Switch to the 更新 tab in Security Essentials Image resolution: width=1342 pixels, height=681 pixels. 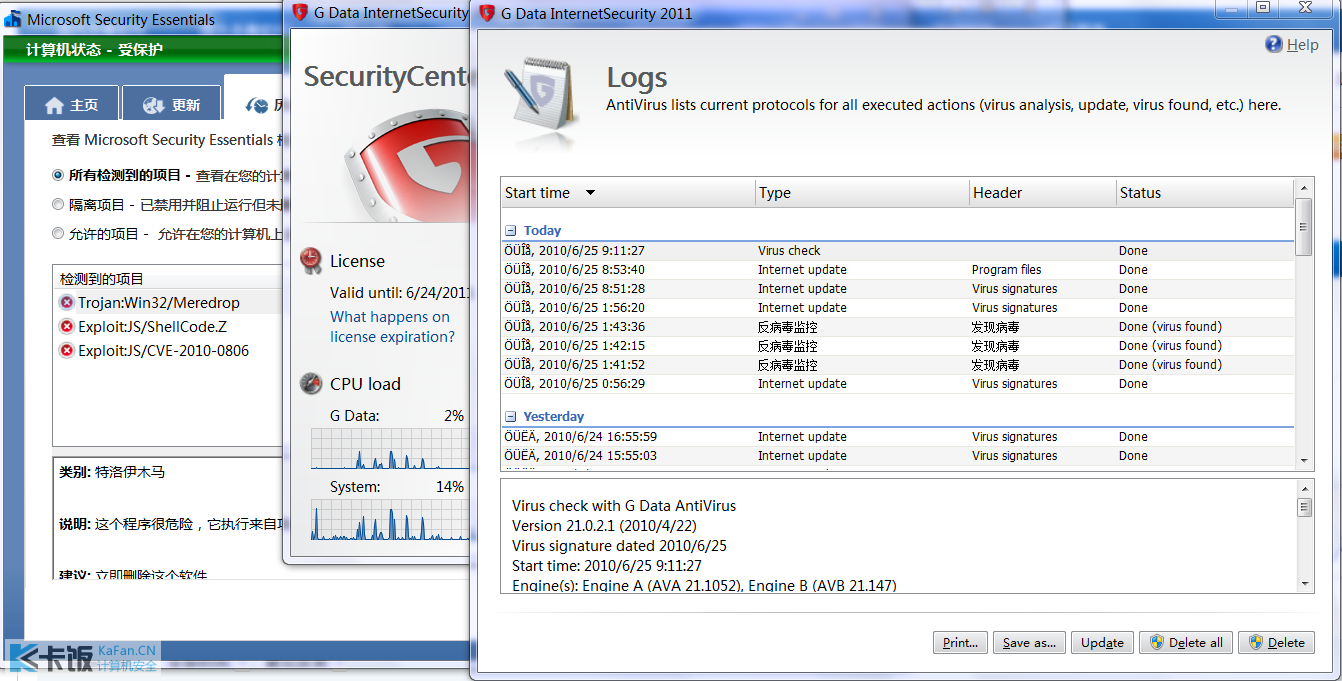pos(171,104)
